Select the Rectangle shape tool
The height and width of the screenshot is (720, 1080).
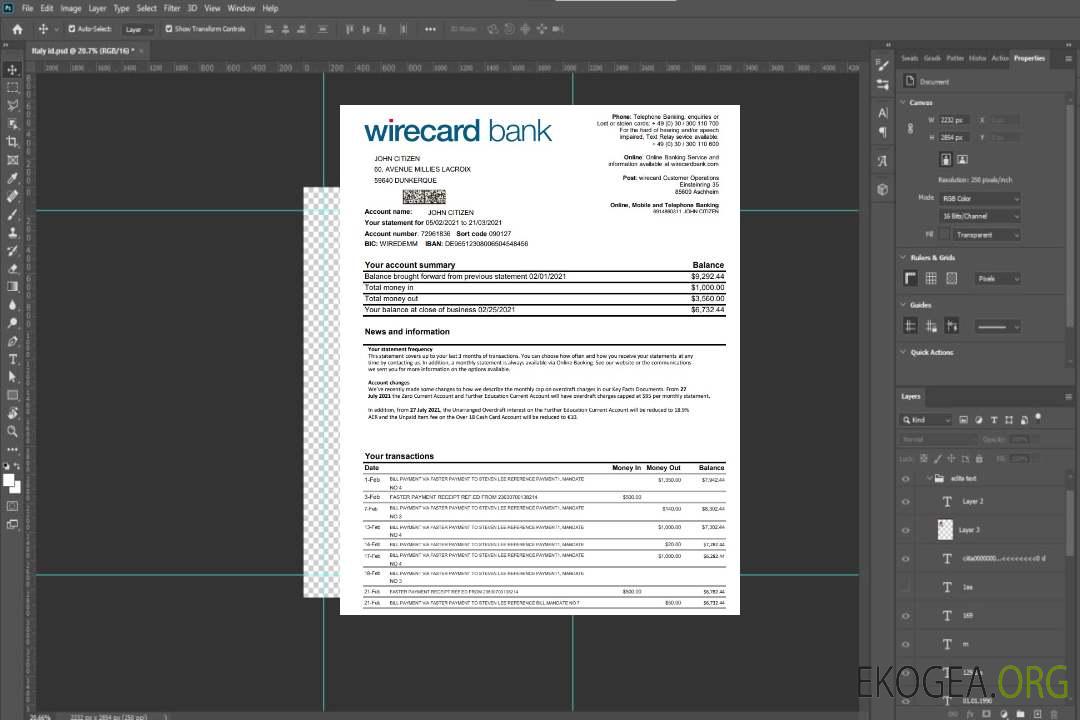point(12,395)
